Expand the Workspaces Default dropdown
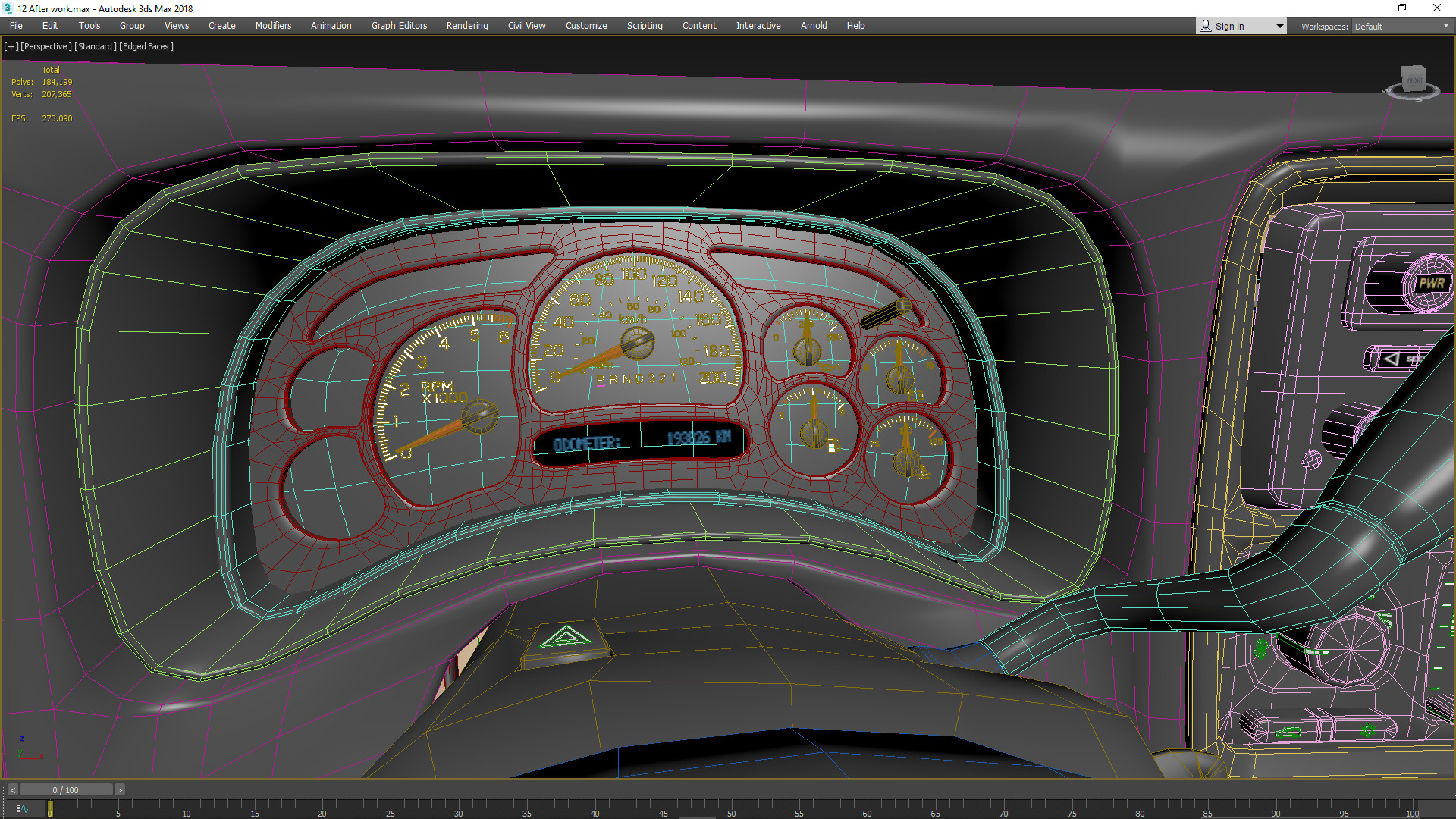 click(x=1445, y=26)
